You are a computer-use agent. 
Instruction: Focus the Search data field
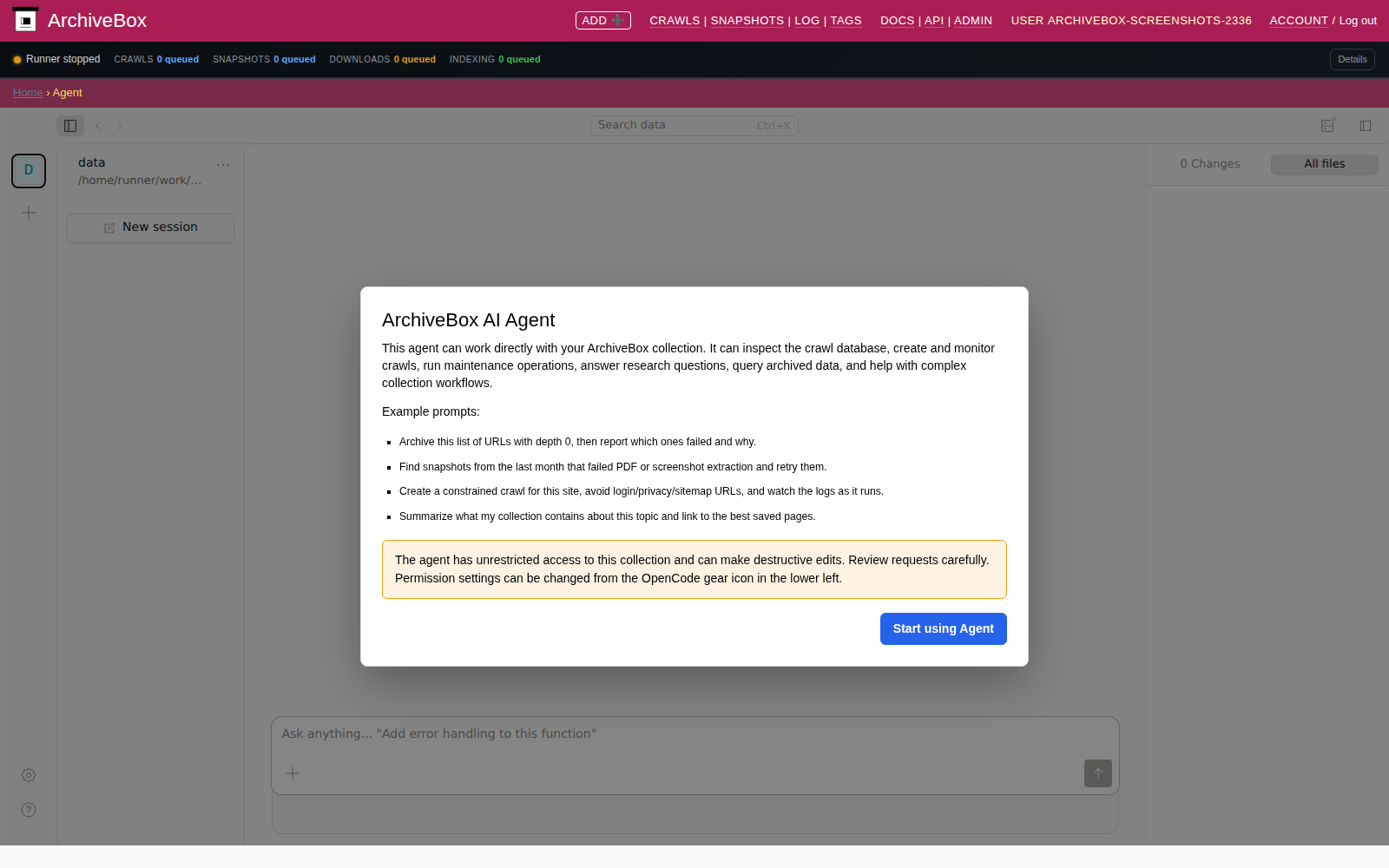(x=694, y=126)
